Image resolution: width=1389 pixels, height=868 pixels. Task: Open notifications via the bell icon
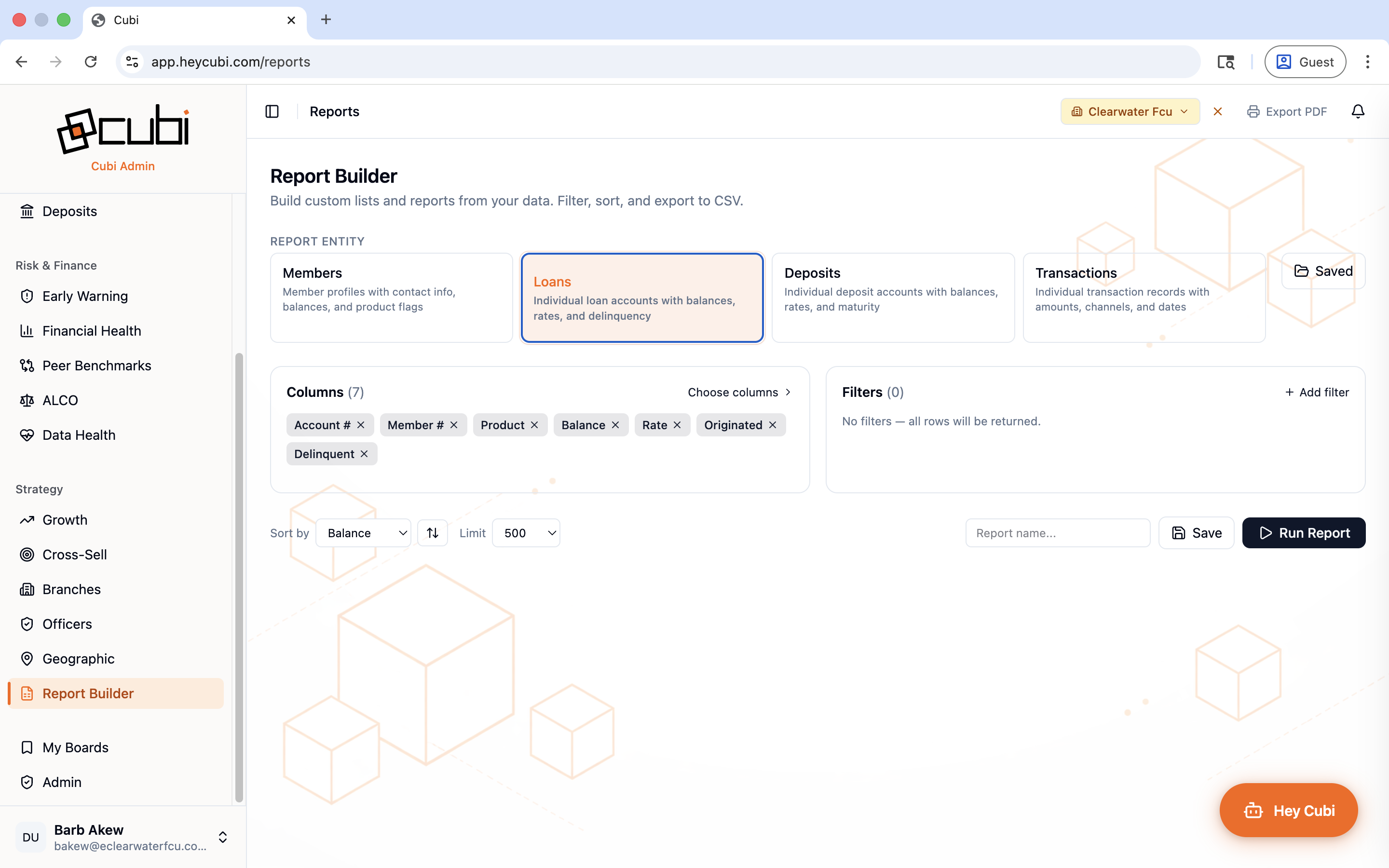pyautogui.click(x=1358, y=111)
